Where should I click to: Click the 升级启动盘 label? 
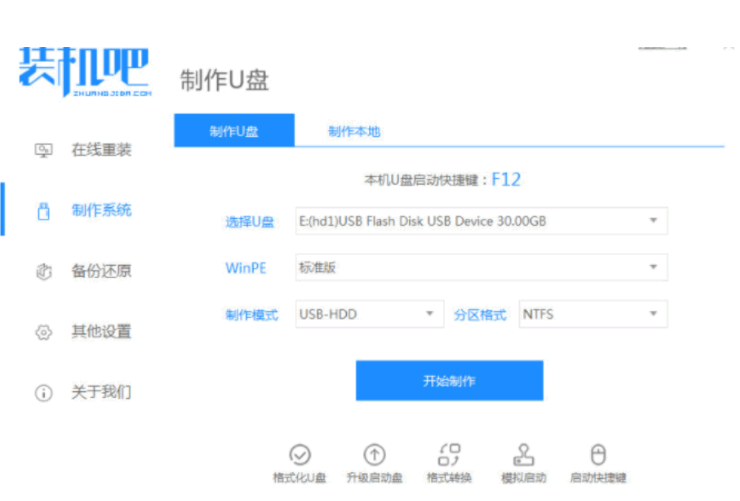[374, 478]
